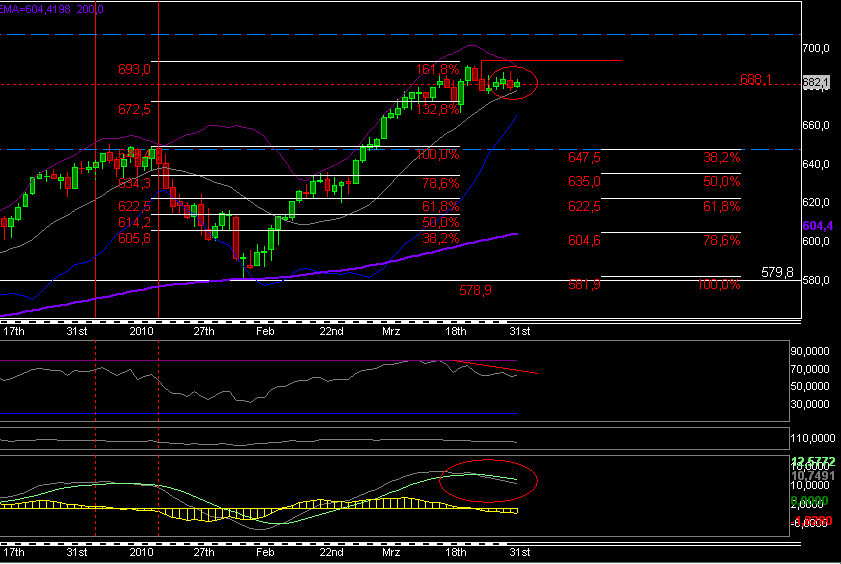Select the 614,2 price level label
Image resolution: width=841 pixels, height=564 pixels.
coord(134,222)
